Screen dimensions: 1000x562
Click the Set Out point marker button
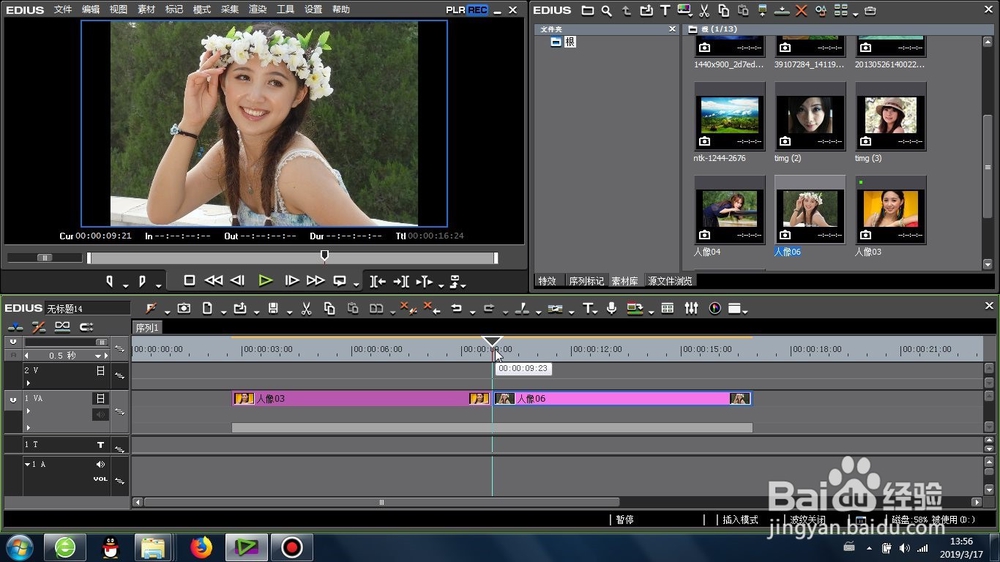click(x=142, y=281)
